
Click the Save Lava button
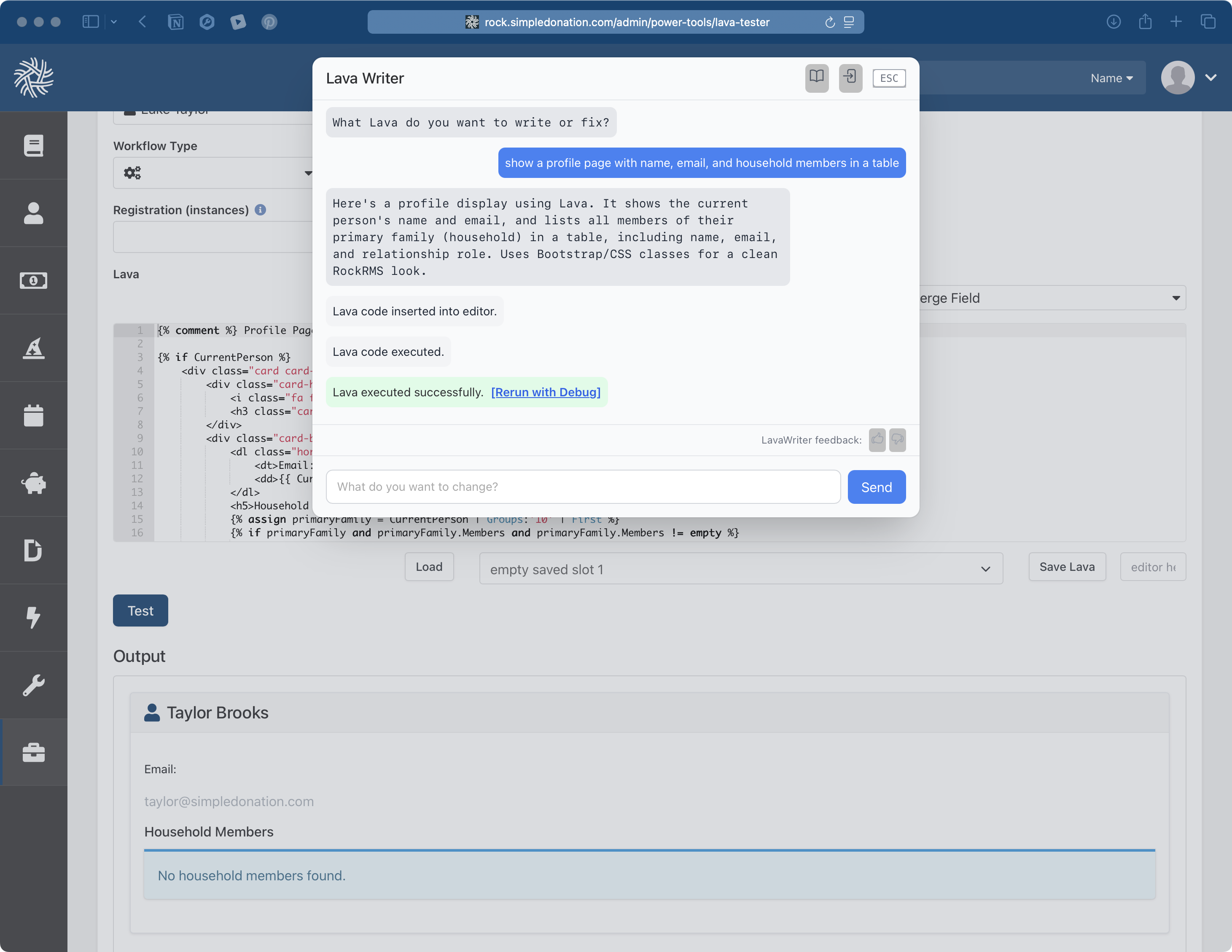(x=1067, y=567)
